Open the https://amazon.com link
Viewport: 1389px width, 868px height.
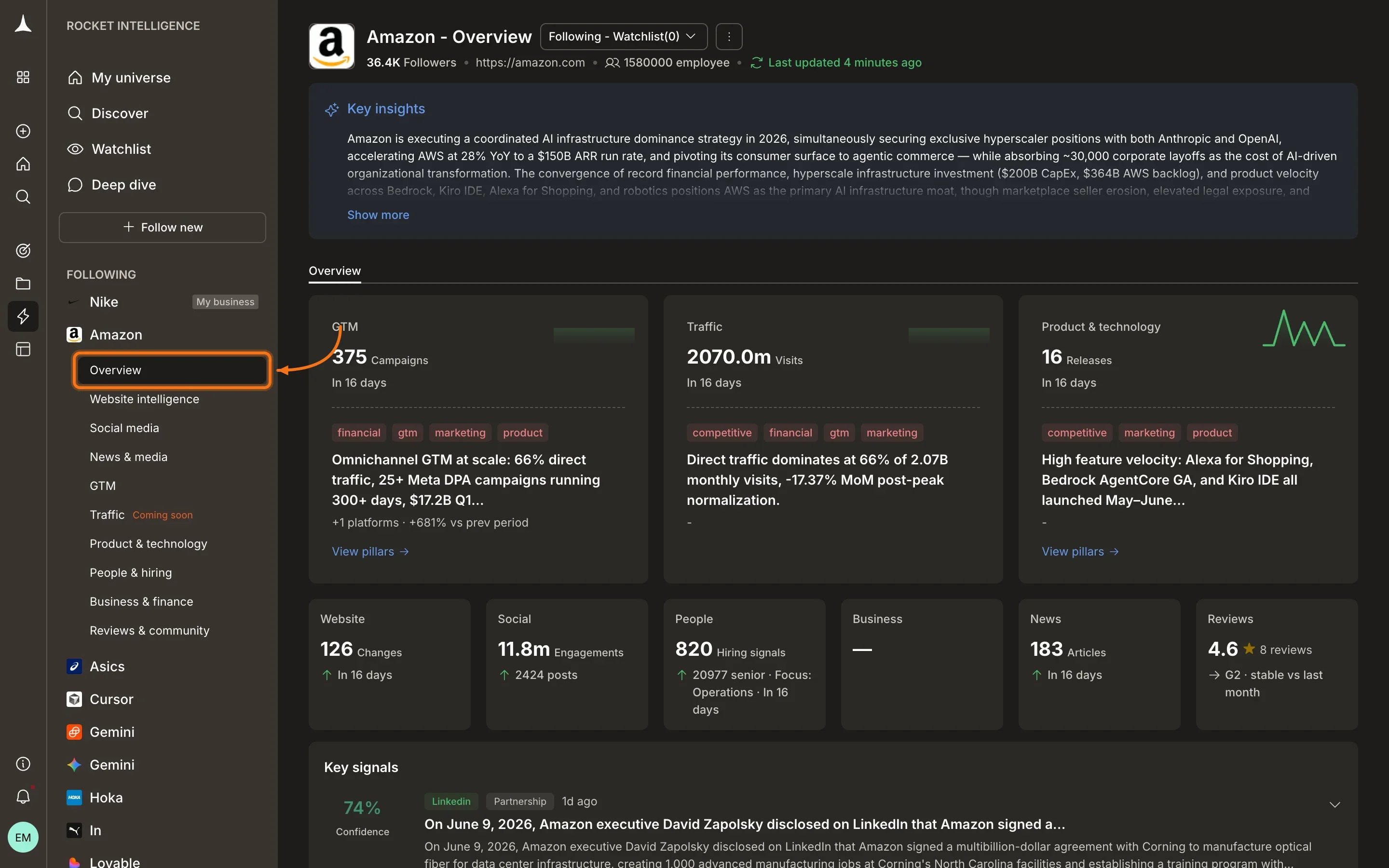[531, 63]
